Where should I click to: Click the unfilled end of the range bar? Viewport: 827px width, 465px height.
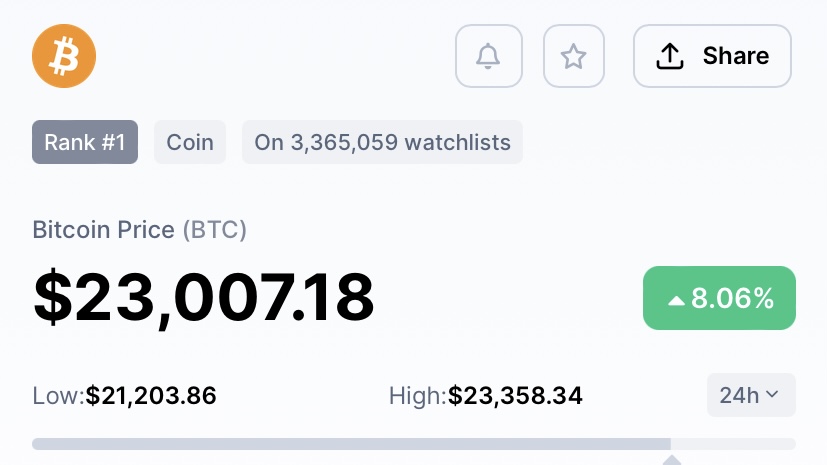point(733,444)
